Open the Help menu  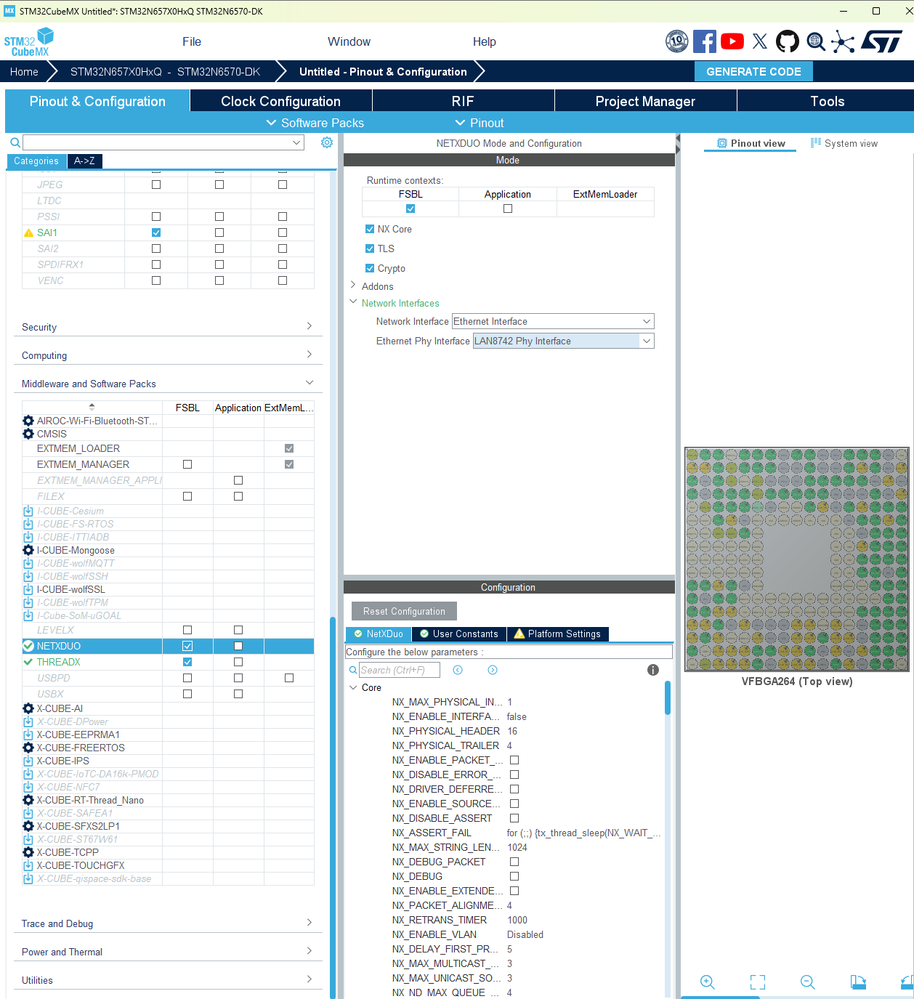[x=484, y=41]
